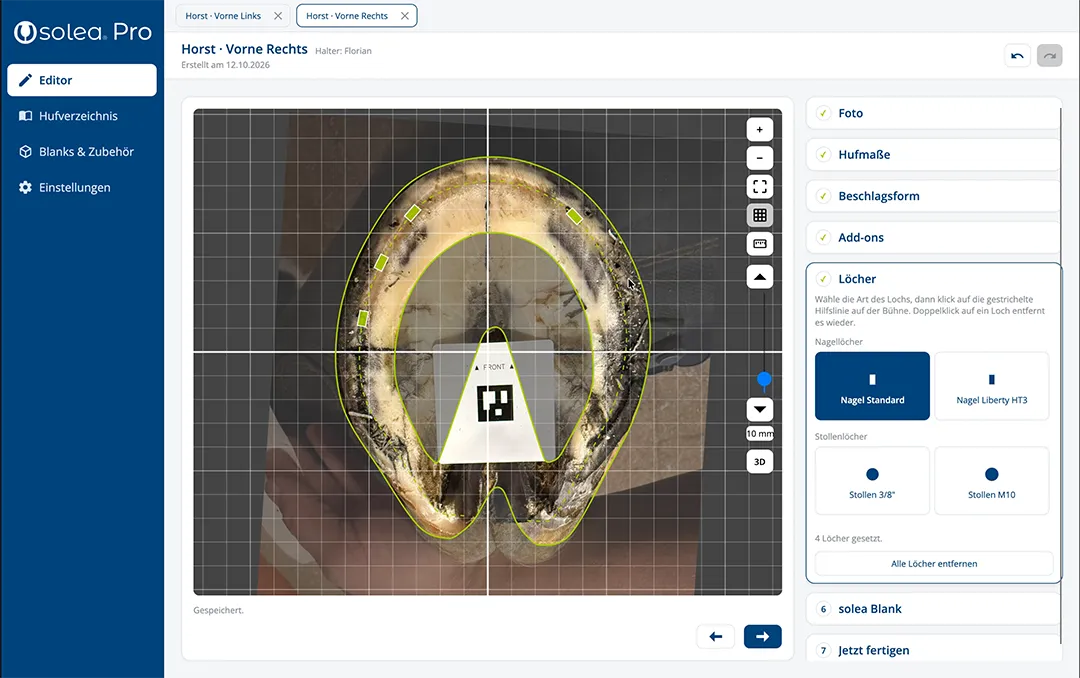
Task: Proceed to the next step with the right arrow
Action: 762,637
